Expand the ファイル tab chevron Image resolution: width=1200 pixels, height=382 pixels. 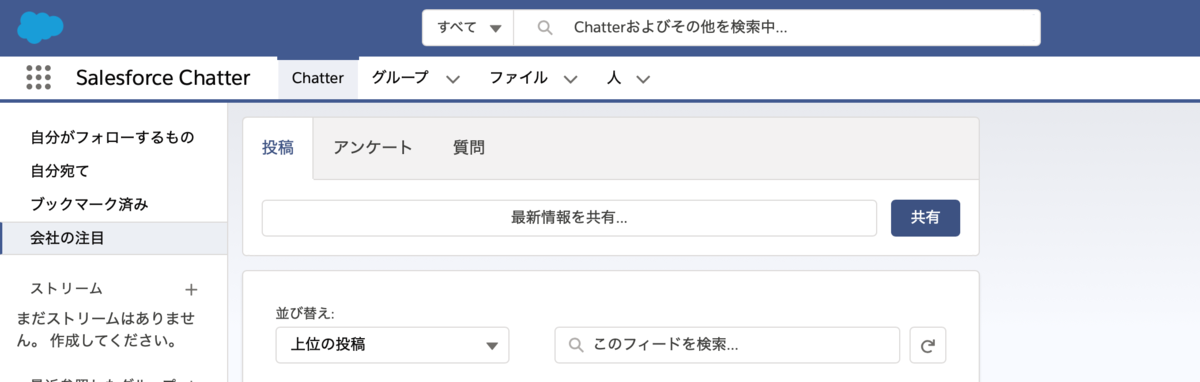click(x=570, y=79)
